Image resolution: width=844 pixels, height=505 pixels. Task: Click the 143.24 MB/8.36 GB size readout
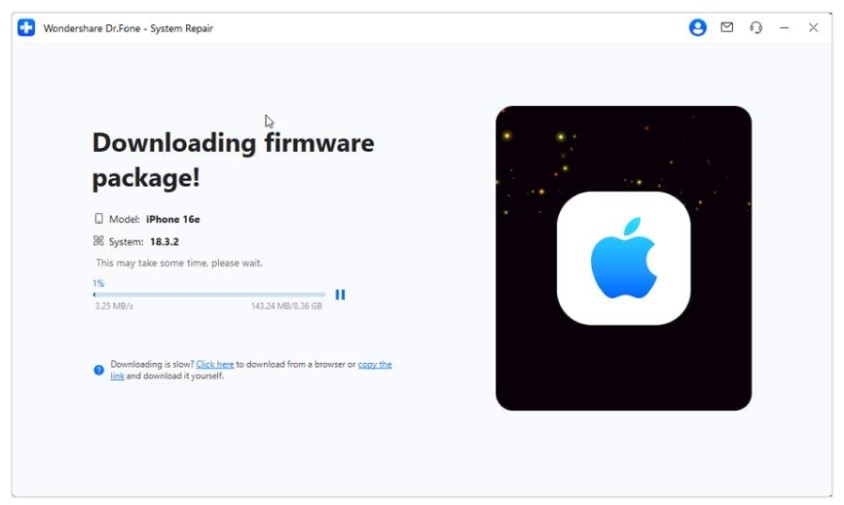[x=286, y=306]
